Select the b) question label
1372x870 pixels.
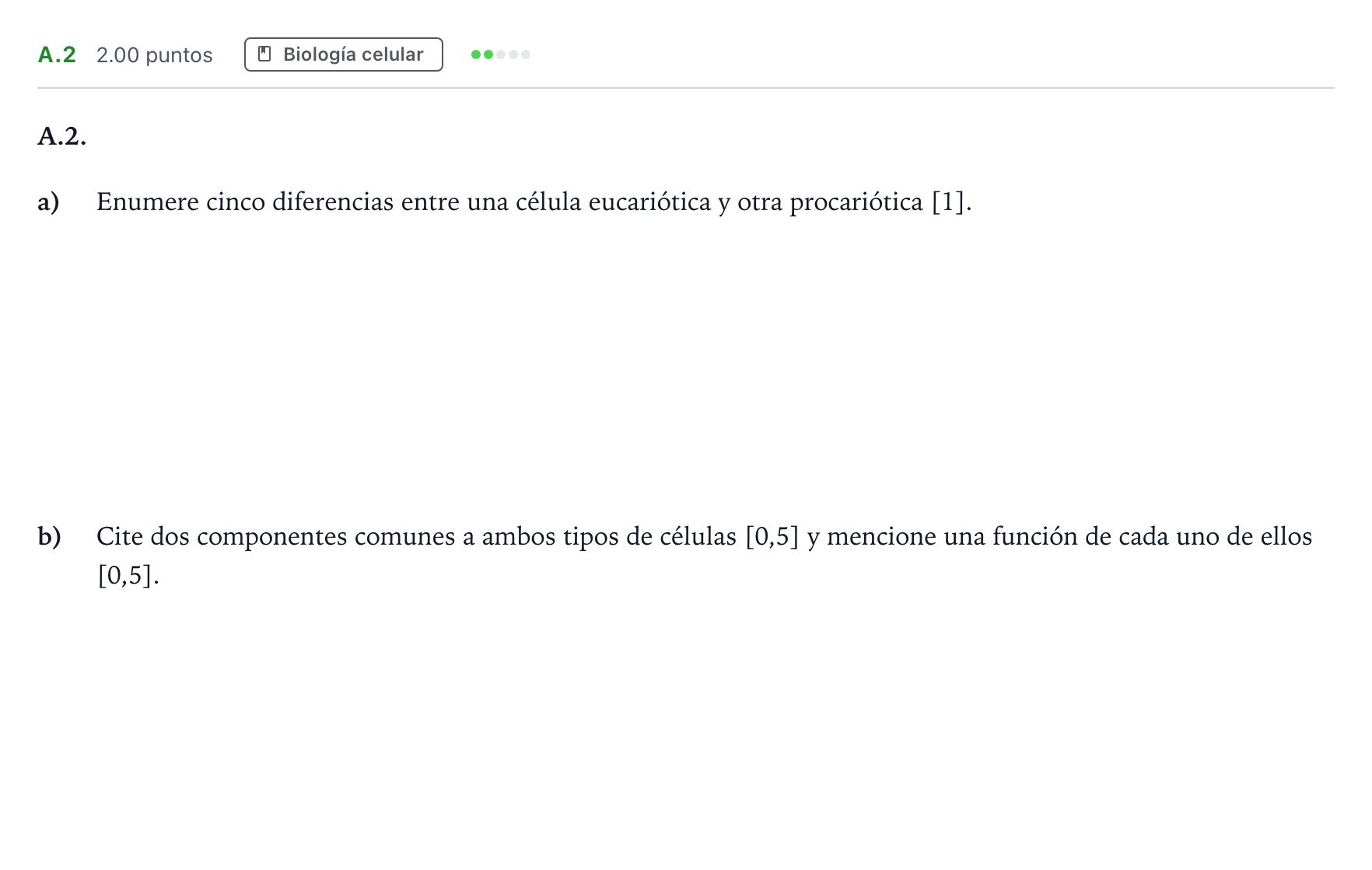(49, 536)
